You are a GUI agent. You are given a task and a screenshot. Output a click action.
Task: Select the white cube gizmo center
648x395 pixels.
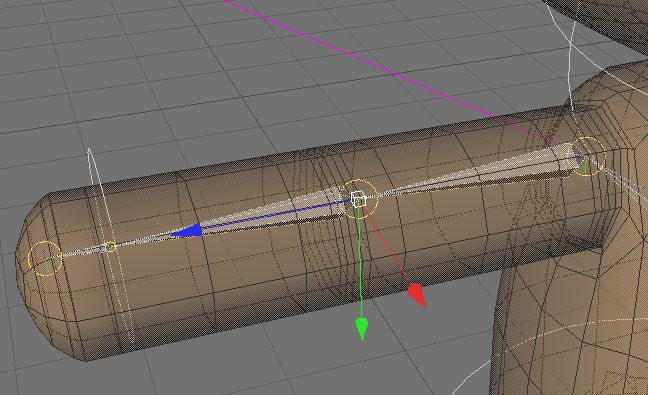[x=358, y=199]
